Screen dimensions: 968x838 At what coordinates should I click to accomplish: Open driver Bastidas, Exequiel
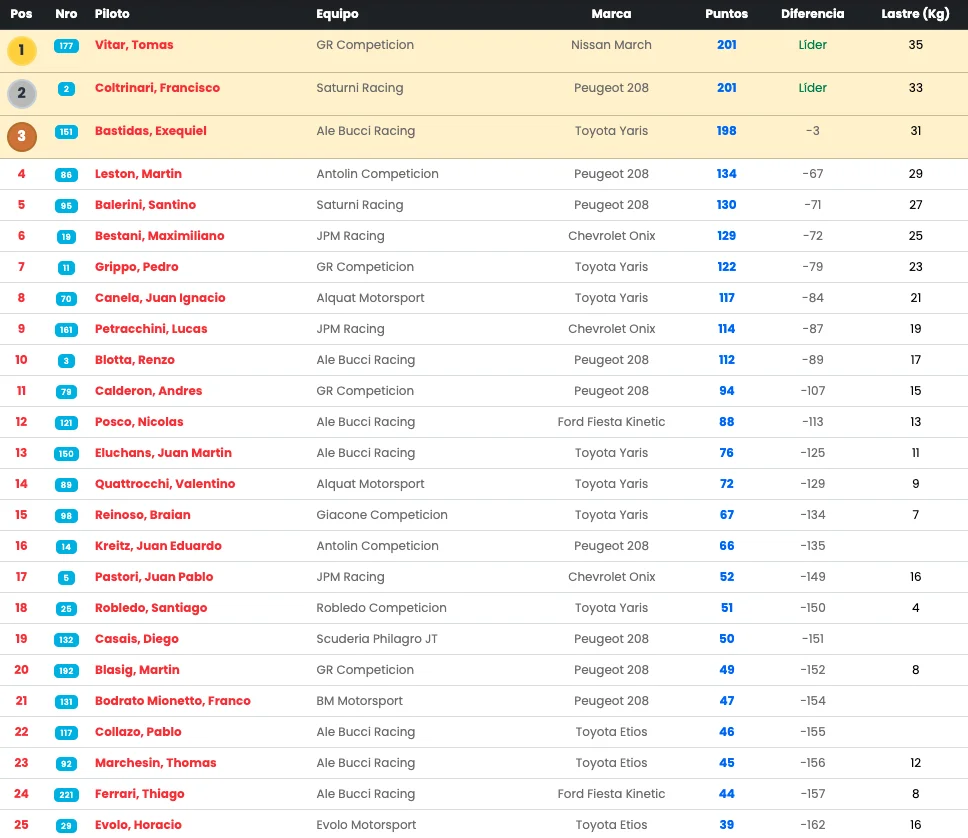pyautogui.click(x=151, y=131)
